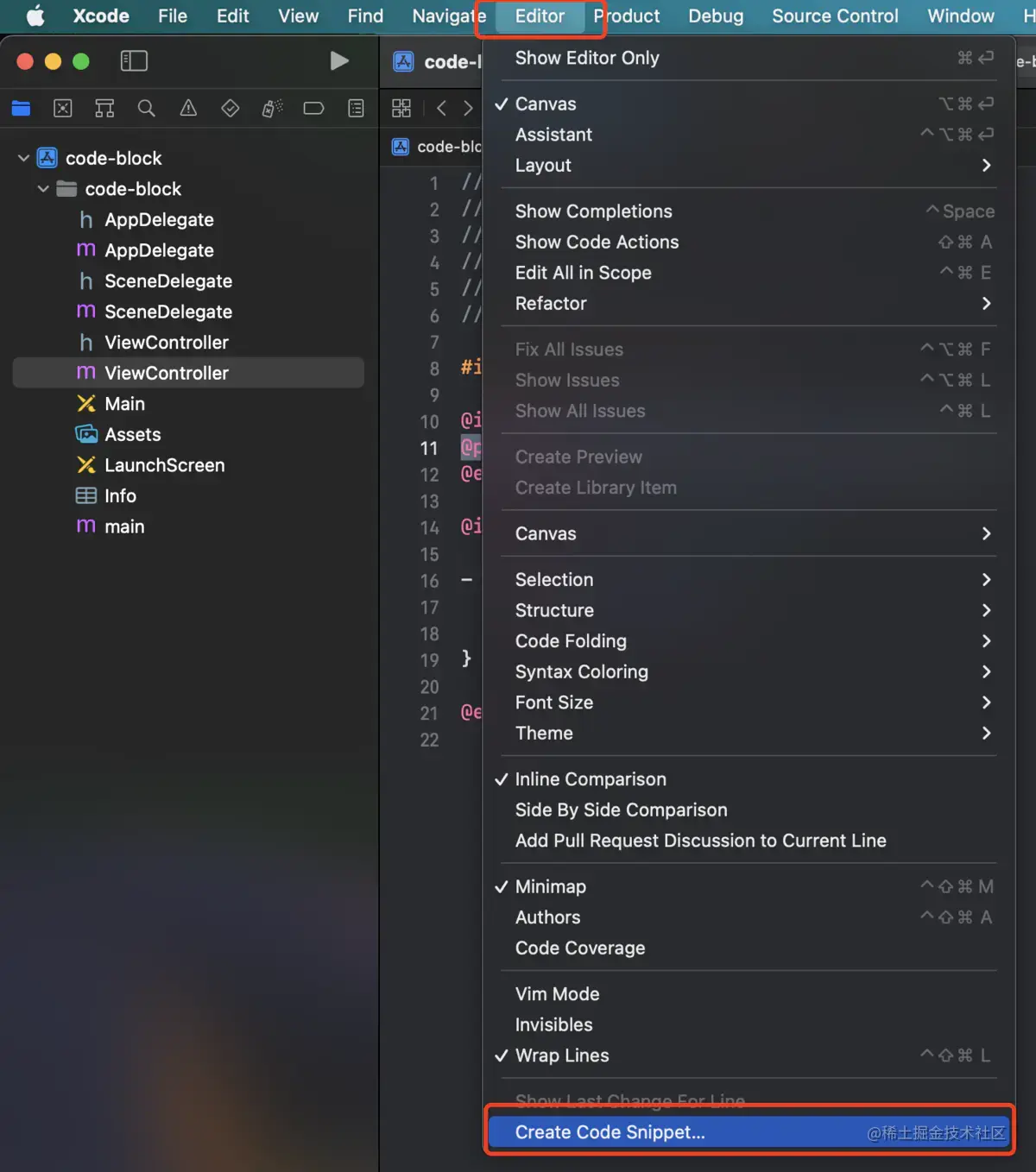Go back with editor left arrow
1036x1172 pixels.
(x=441, y=108)
